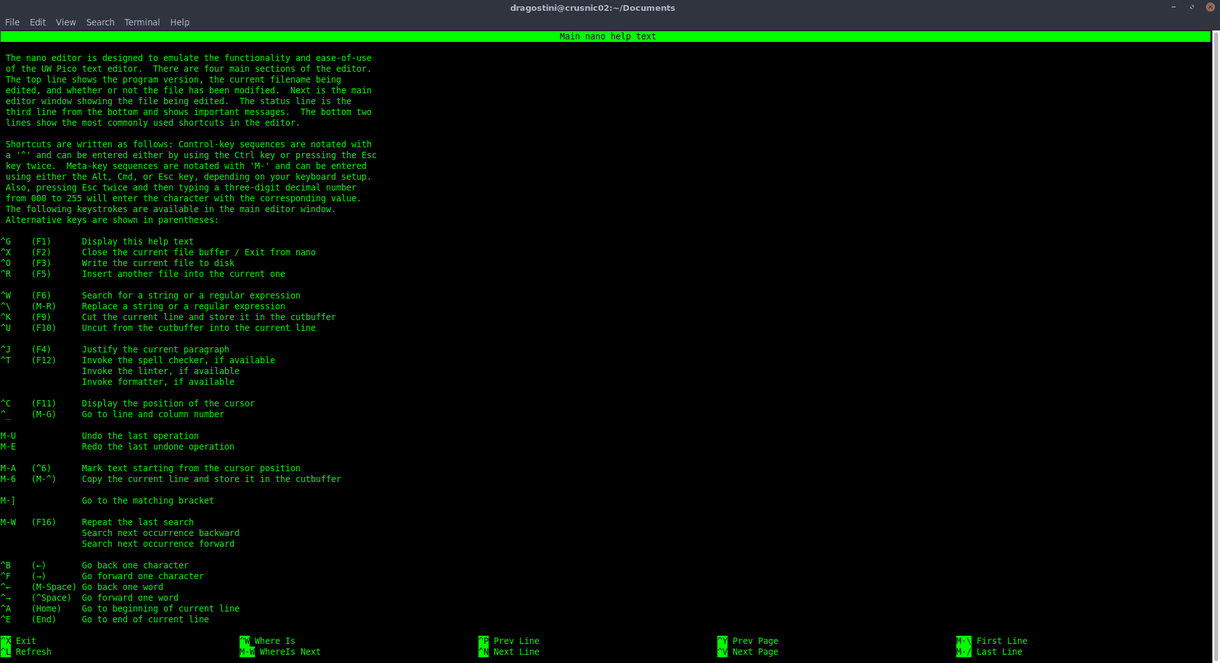The height and width of the screenshot is (663, 1220).
Task: Click 'Uncut from the cutbuffer into the current line'
Action: point(199,328)
